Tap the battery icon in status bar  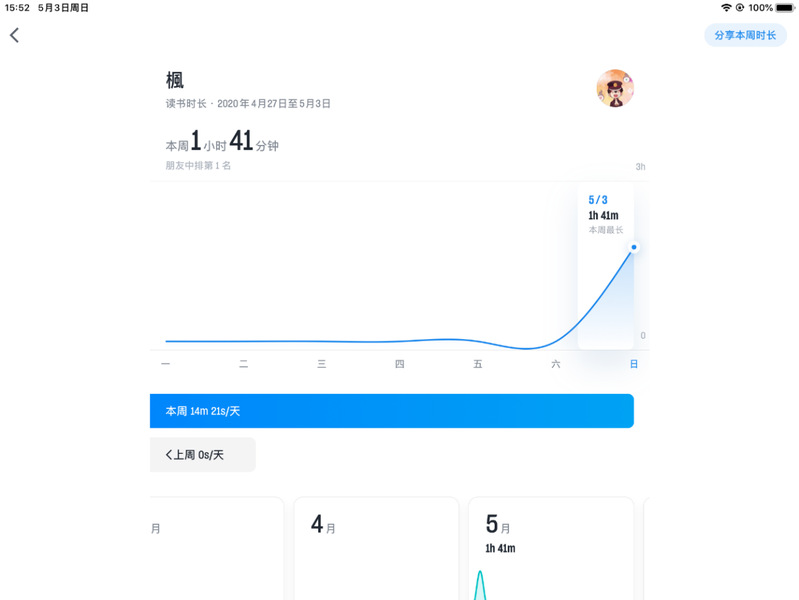point(785,7)
